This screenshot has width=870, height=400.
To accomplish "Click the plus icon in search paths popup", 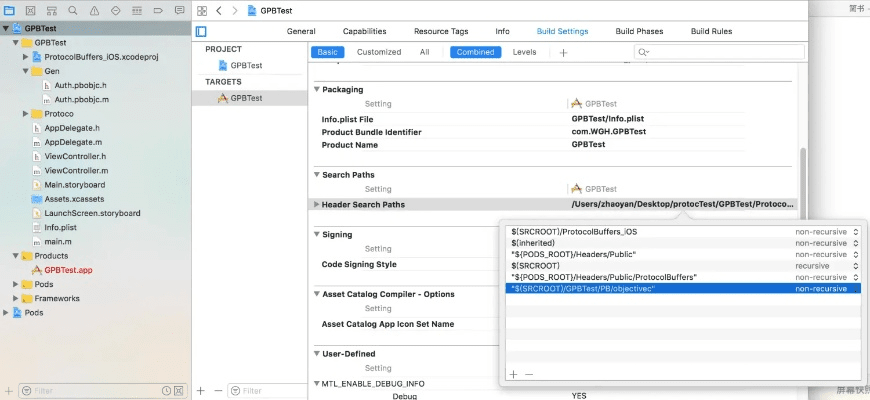I will pyautogui.click(x=513, y=373).
